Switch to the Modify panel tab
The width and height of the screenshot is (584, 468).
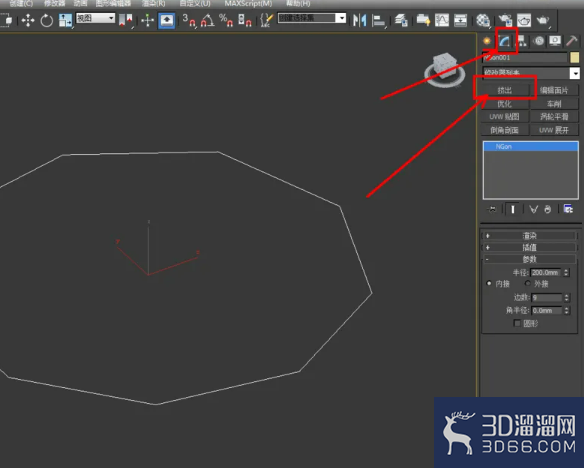click(504, 41)
